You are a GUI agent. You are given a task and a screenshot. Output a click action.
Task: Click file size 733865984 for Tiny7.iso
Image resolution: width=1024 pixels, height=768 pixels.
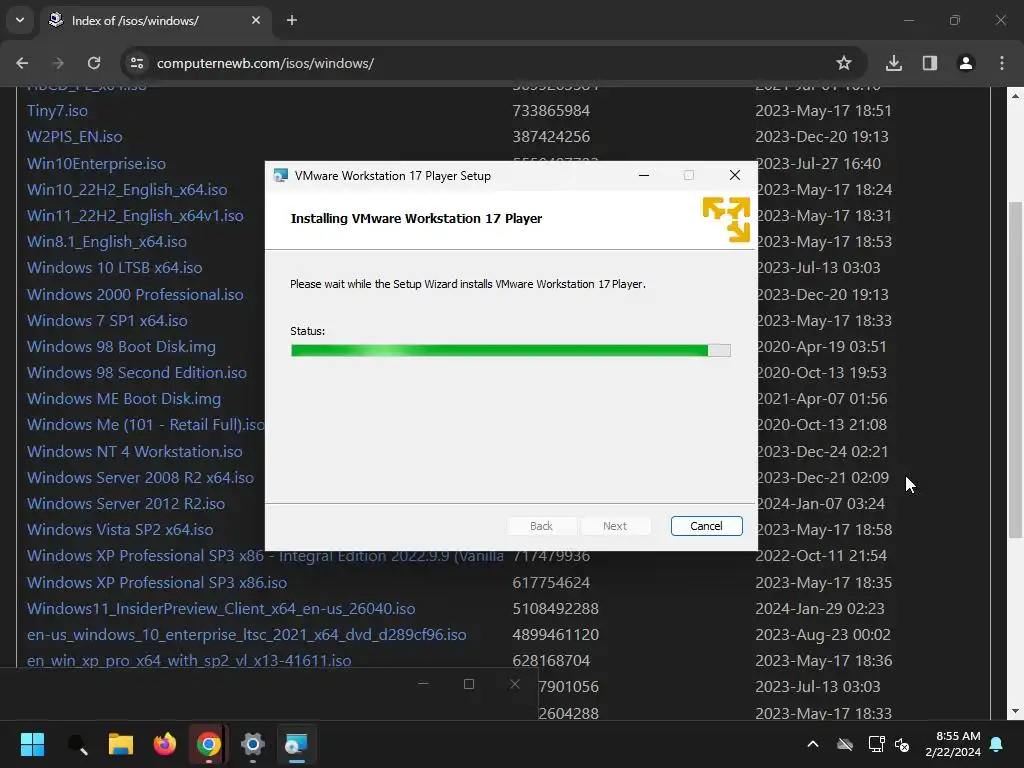pyautogui.click(x=551, y=111)
